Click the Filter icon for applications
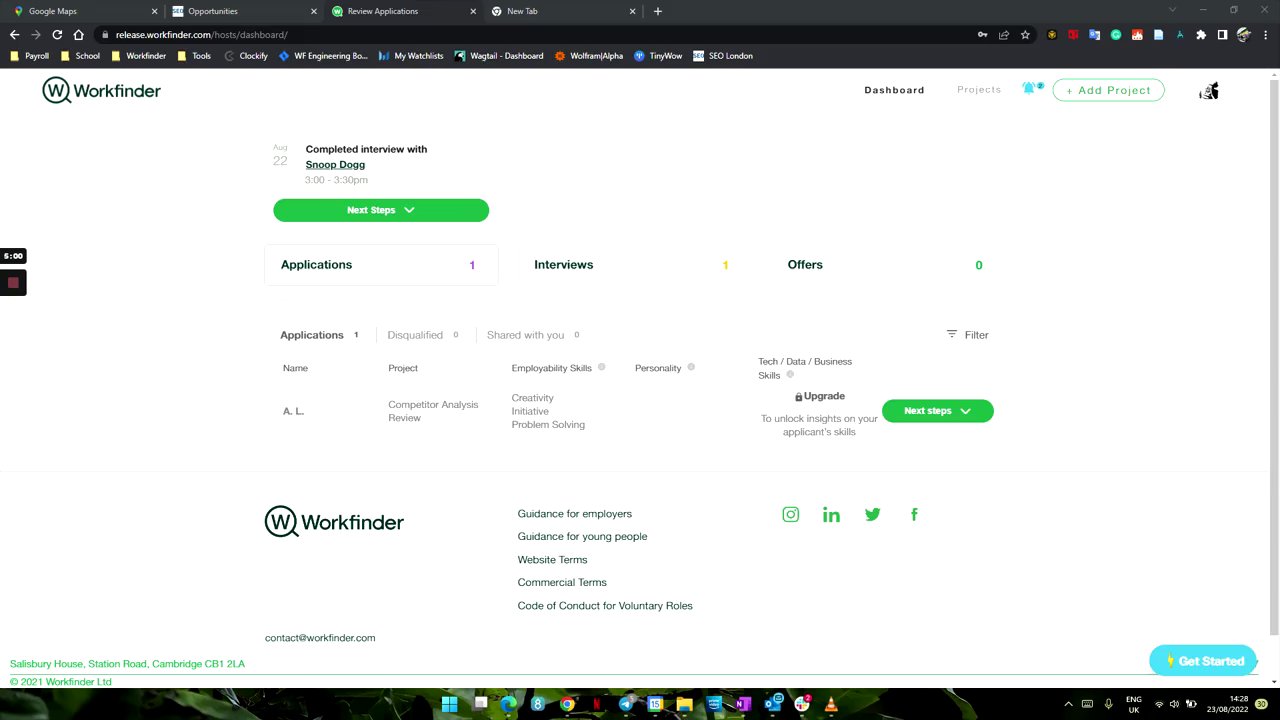The image size is (1280, 720). (952, 334)
